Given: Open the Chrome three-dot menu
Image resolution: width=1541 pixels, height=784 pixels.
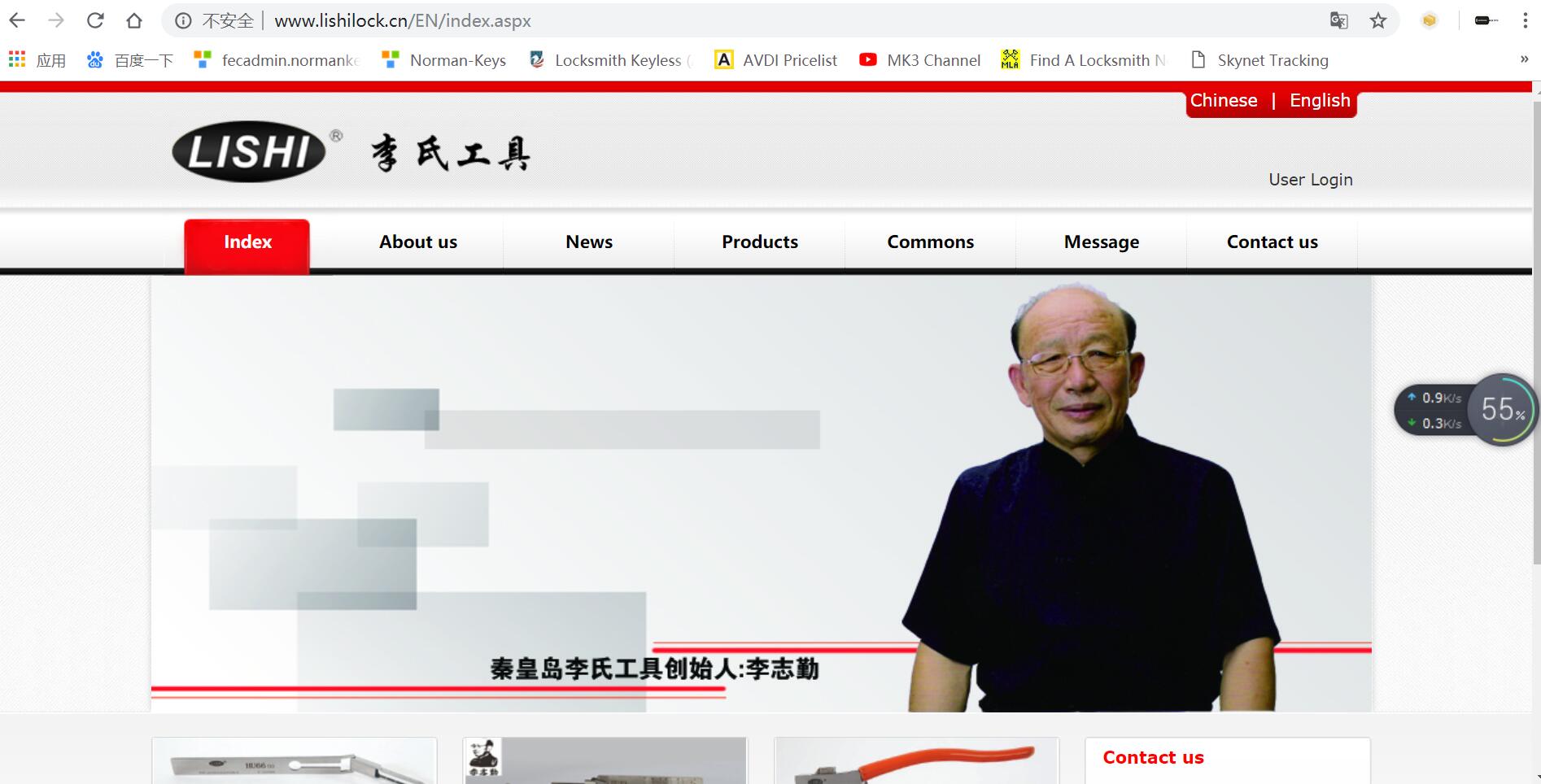Looking at the screenshot, I should click(x=1525, y=20).
